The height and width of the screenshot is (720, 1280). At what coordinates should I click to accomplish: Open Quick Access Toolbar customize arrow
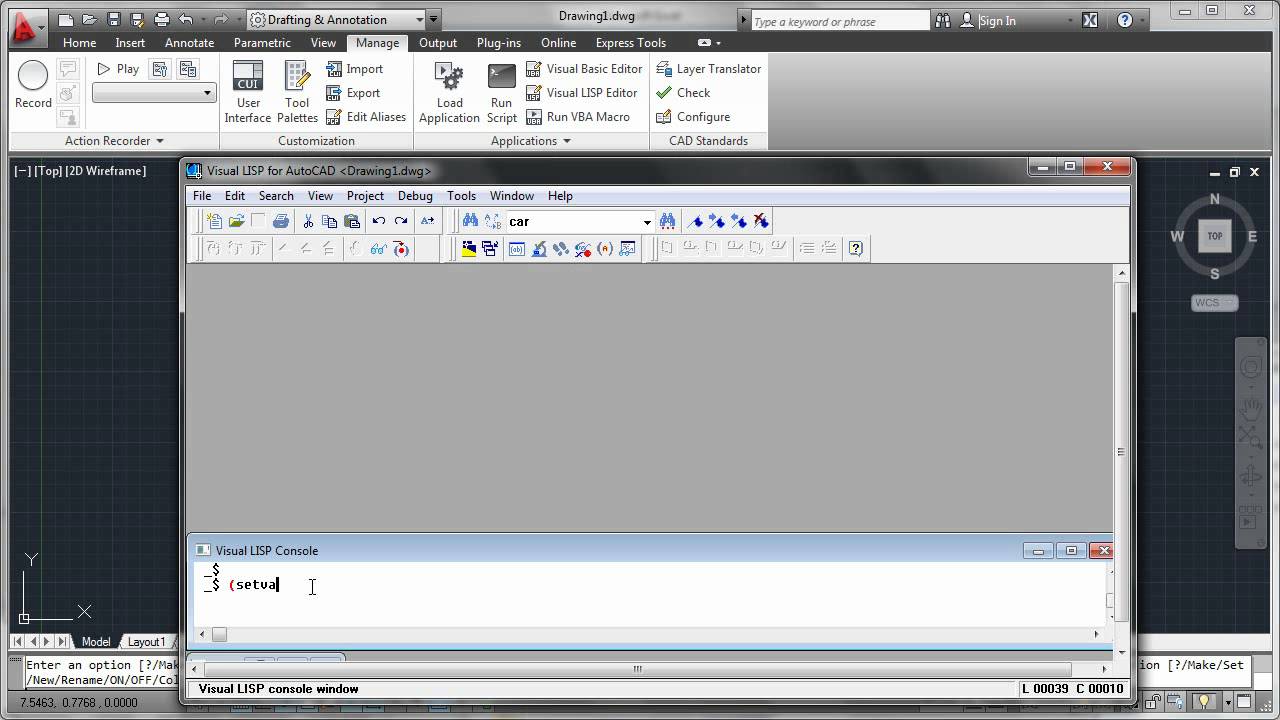(433, 19)
